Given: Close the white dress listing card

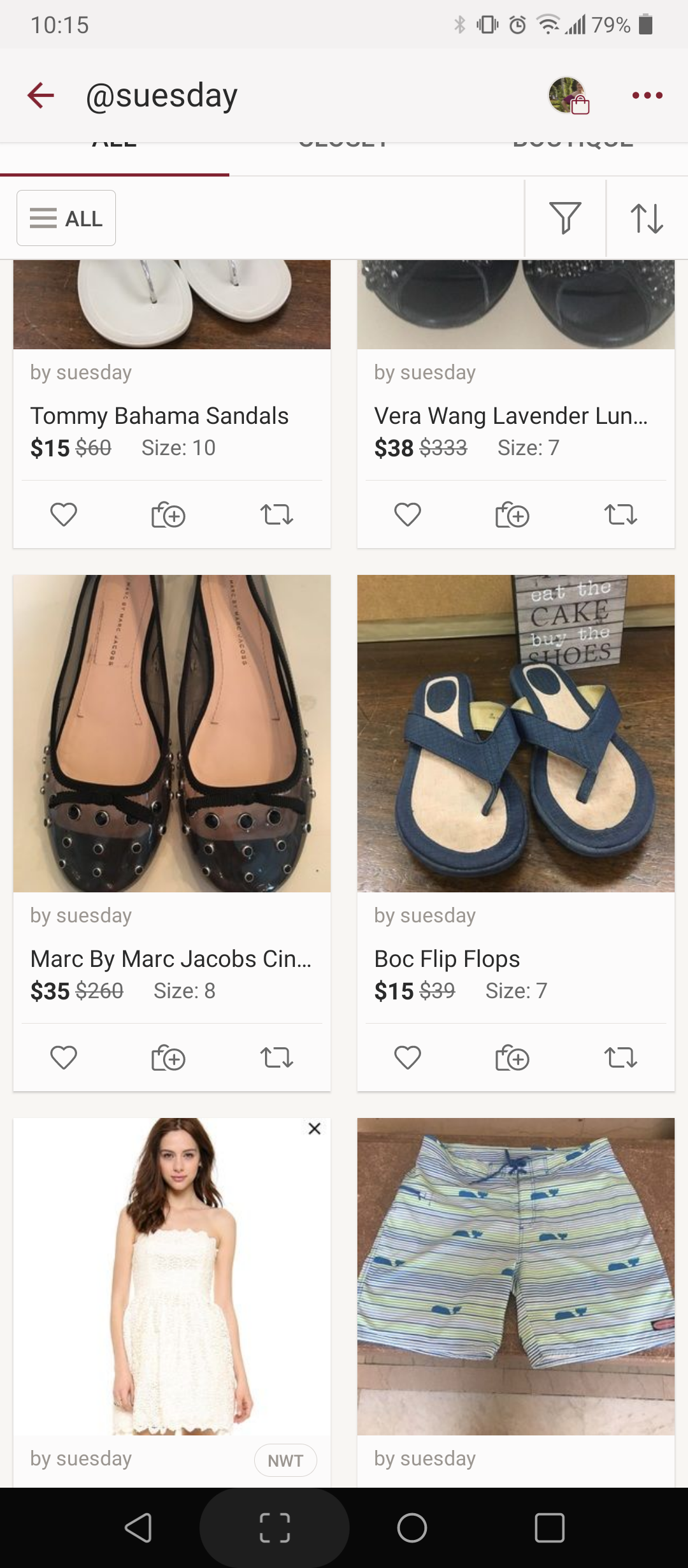Looking at the screenshot, I should click(x=314, y=1129).
